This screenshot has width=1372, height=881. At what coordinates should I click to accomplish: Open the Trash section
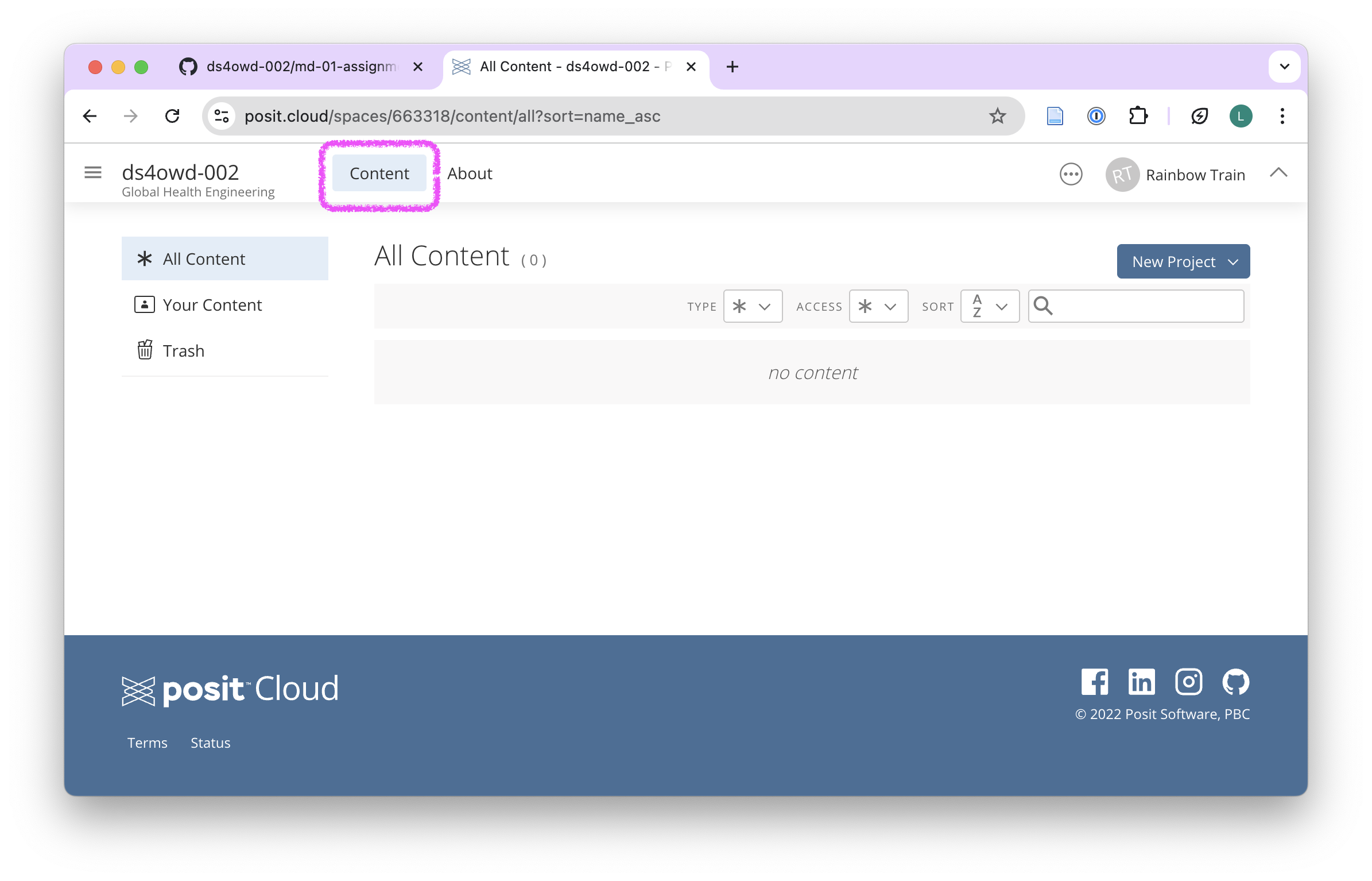point(183,351)
